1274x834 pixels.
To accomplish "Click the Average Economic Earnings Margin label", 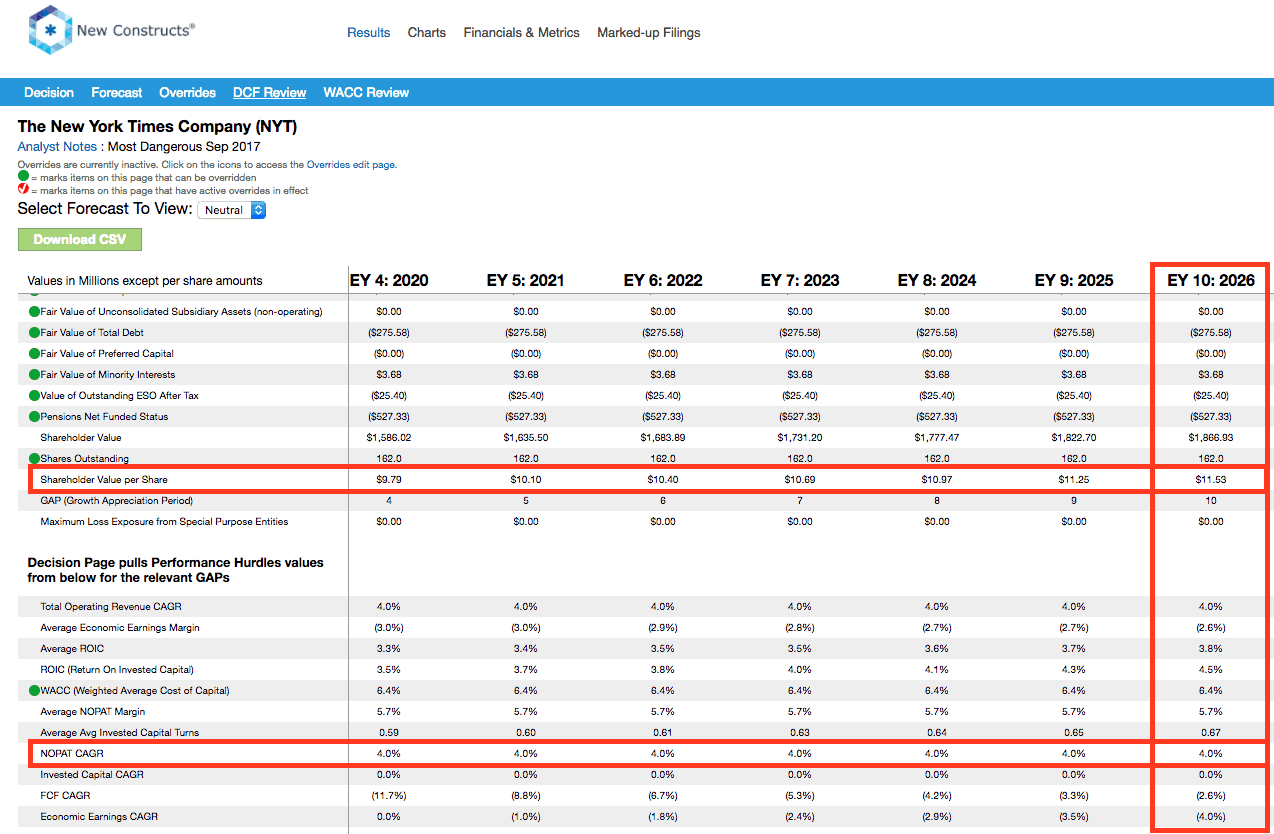I will [120, 628].
